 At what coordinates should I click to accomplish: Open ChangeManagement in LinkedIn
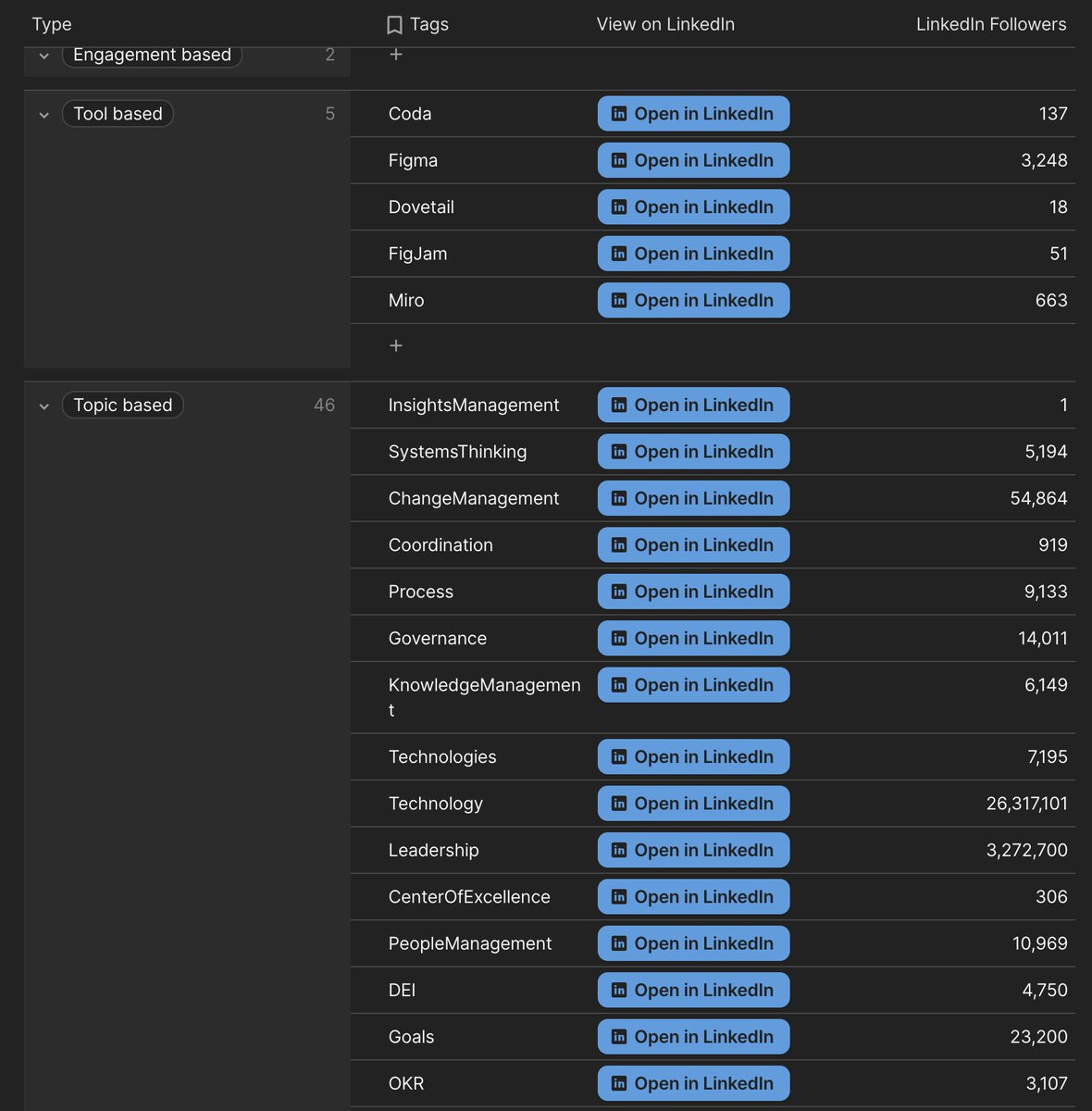[x=693, y=498]
